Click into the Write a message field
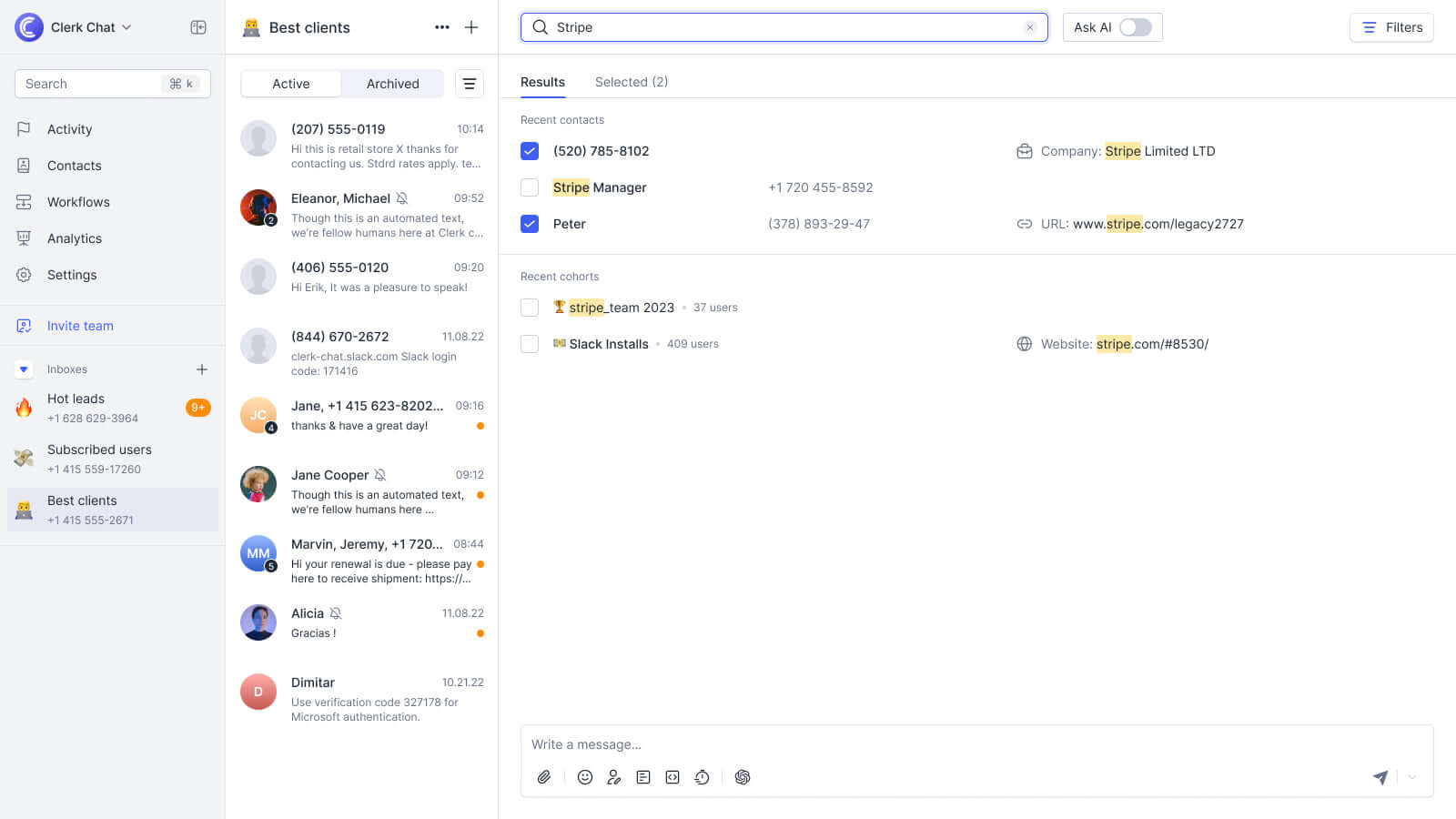The image size is (1456, 819). 976,744
